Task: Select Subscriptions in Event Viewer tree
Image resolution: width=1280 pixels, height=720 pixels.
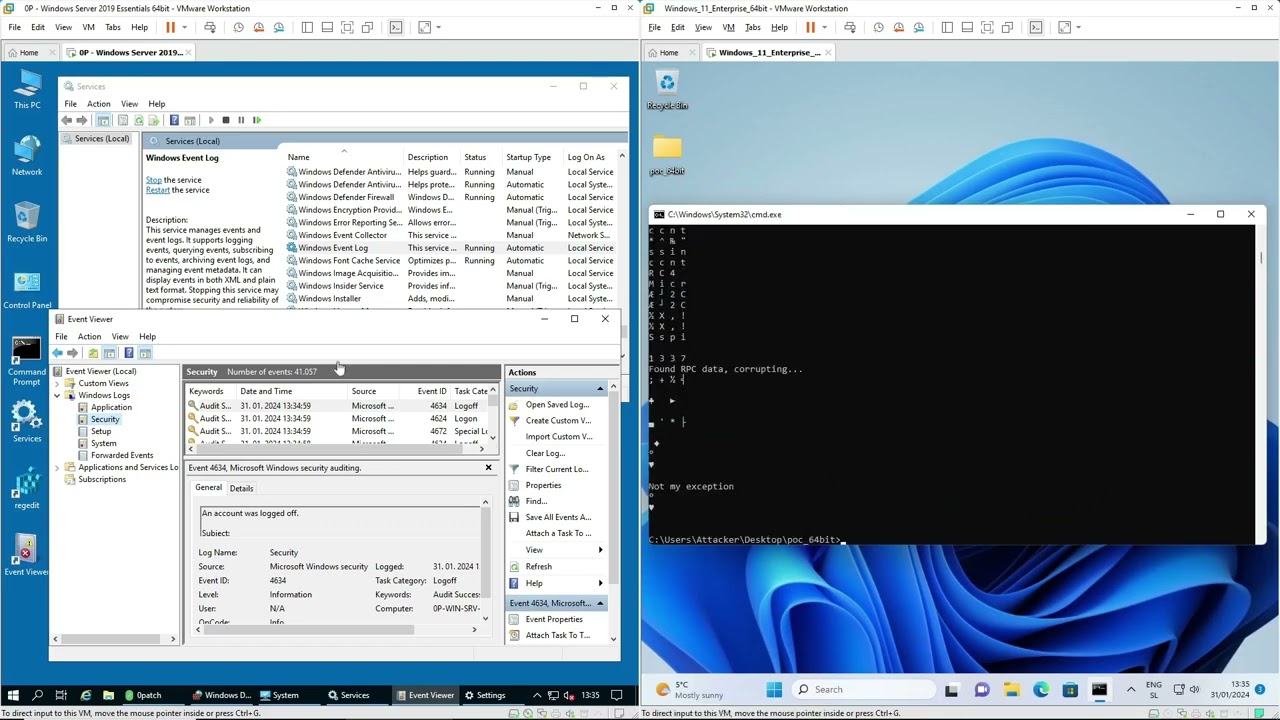Action: coord(102,479)
